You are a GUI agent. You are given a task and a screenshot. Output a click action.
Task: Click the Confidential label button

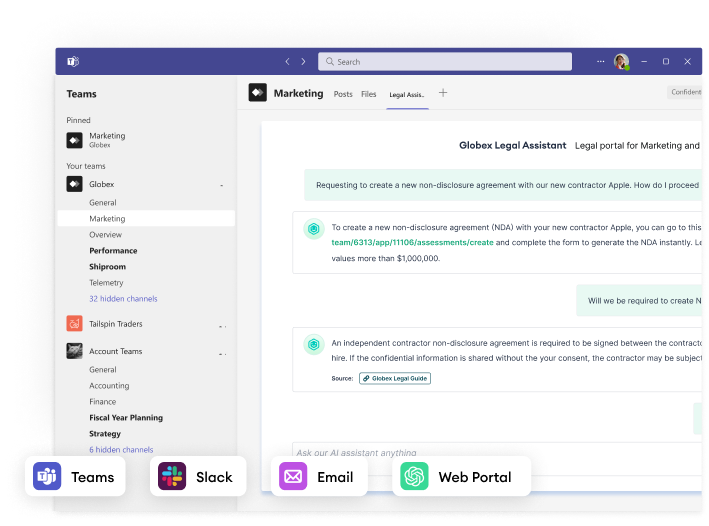685,92
